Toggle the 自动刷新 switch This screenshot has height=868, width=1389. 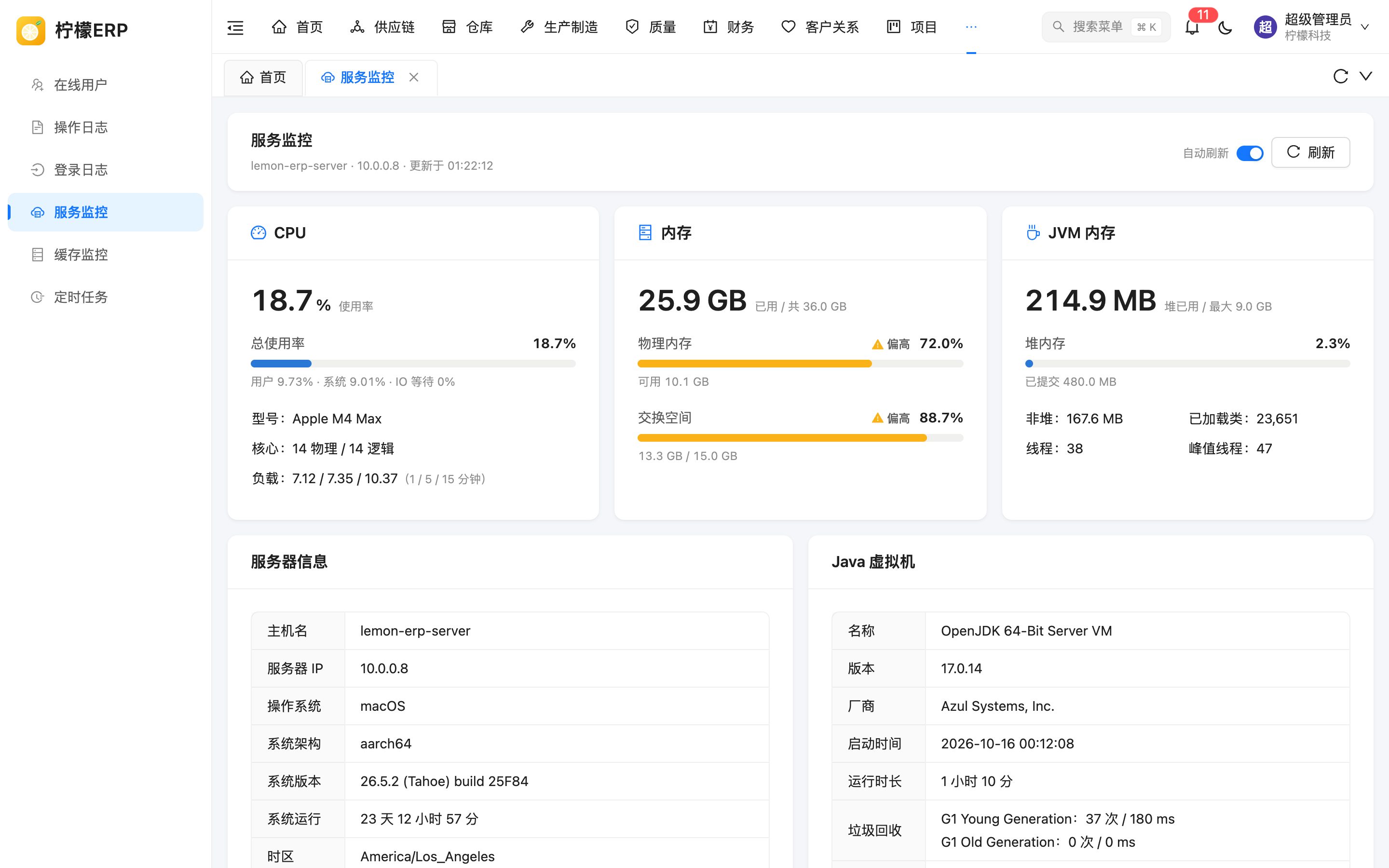pos(1250,153)
